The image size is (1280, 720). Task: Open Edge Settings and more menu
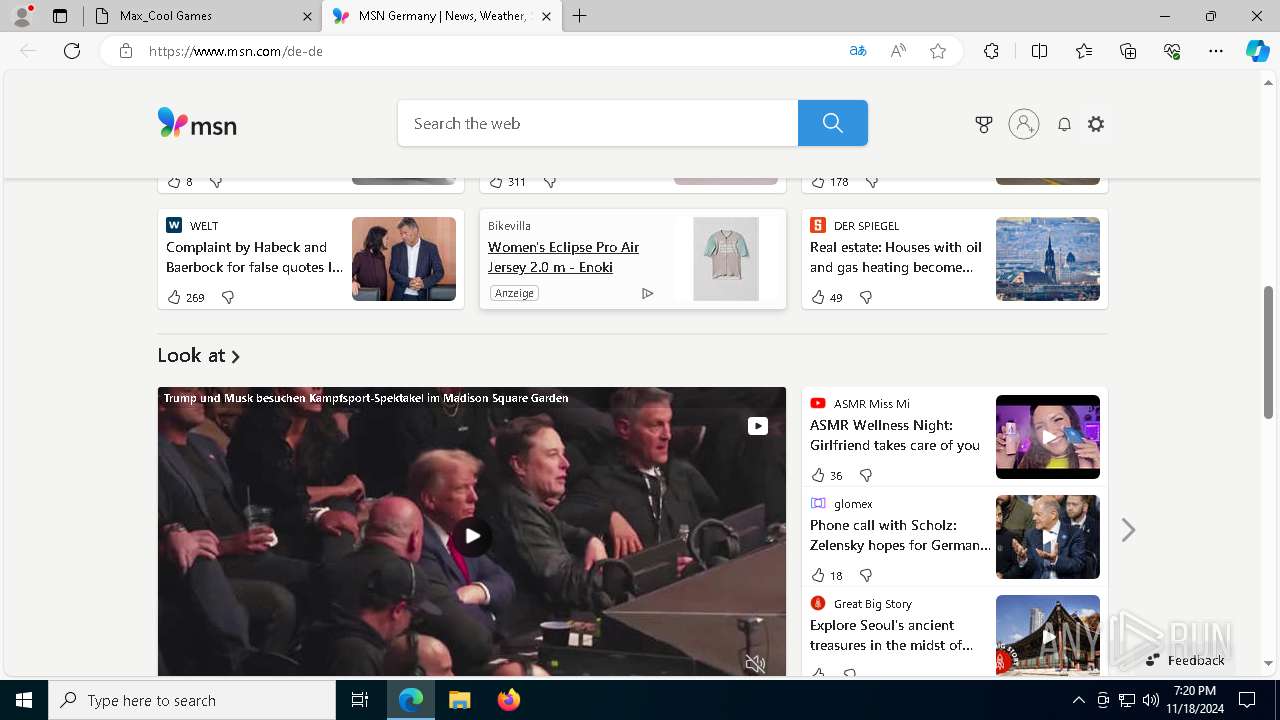[x=1216, y=51]
